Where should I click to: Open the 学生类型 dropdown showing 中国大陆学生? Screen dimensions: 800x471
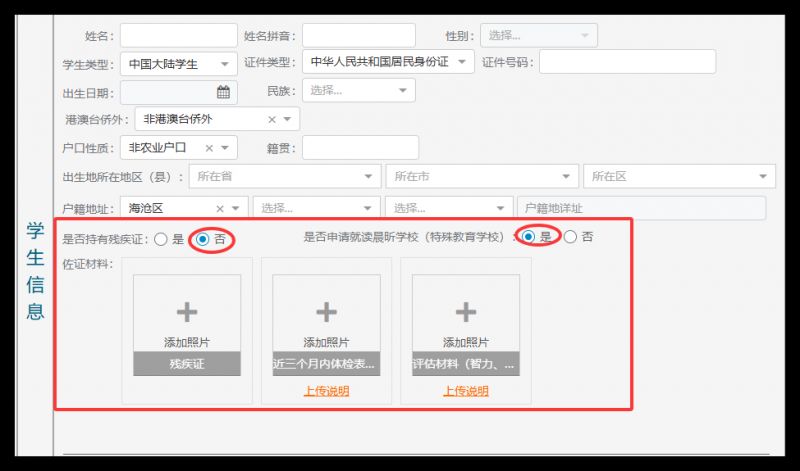coord(179,64)
